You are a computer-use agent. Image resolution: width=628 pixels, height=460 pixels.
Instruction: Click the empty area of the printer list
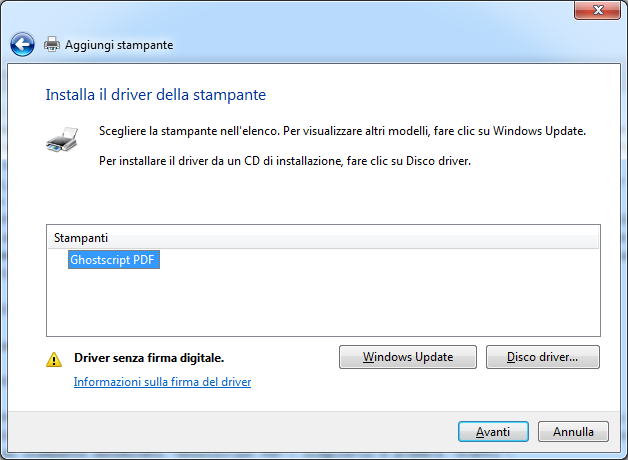point(322,305)
